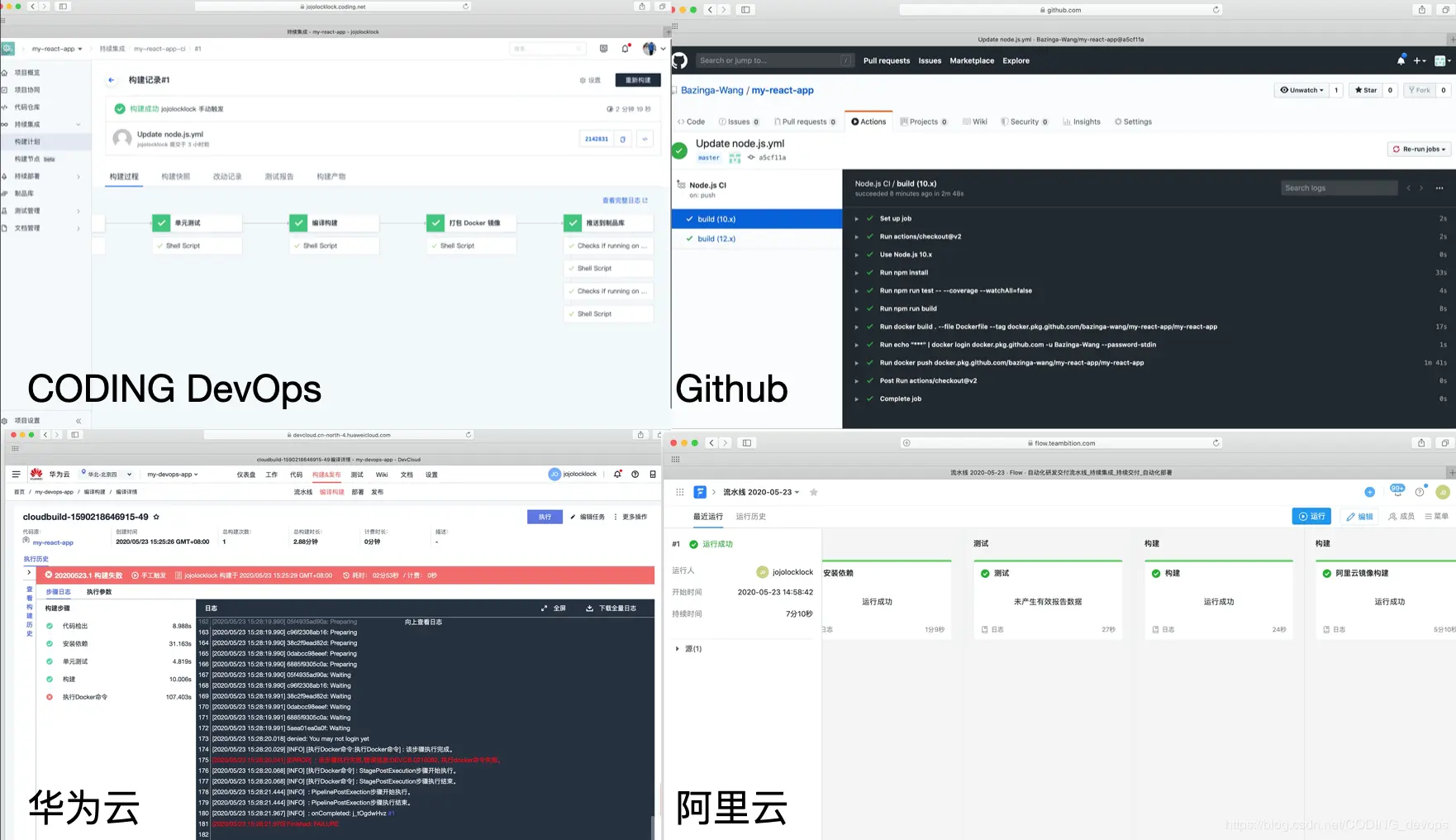
Task: Open the GitHub Octocat logo home
Action: point(680,60)
